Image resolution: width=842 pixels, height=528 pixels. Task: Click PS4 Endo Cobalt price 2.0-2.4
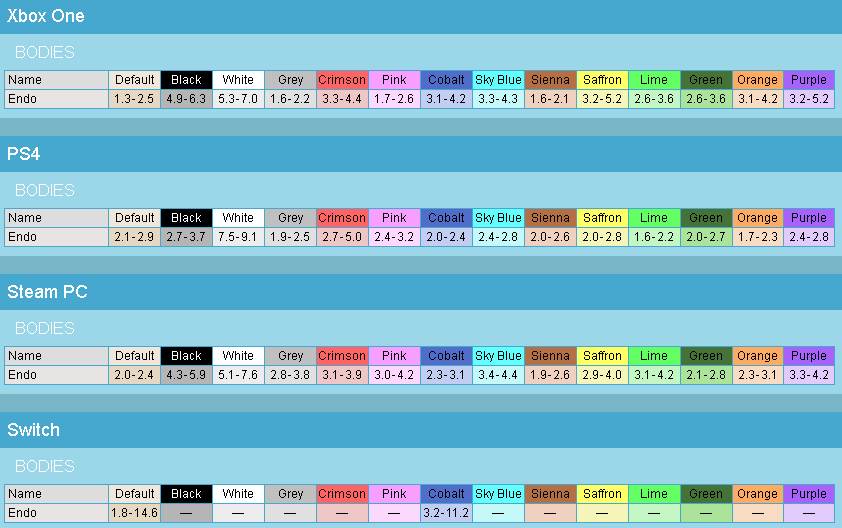click(446, 237)
